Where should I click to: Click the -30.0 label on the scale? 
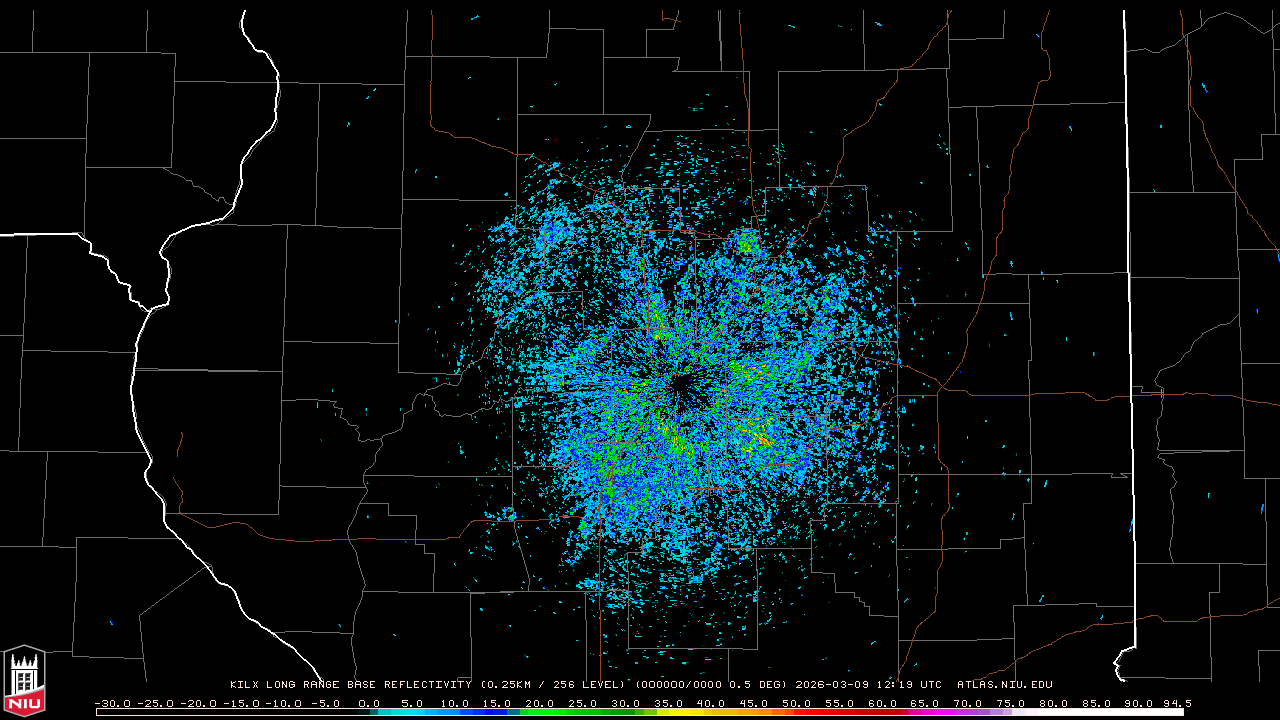click(x=112, y=703)
